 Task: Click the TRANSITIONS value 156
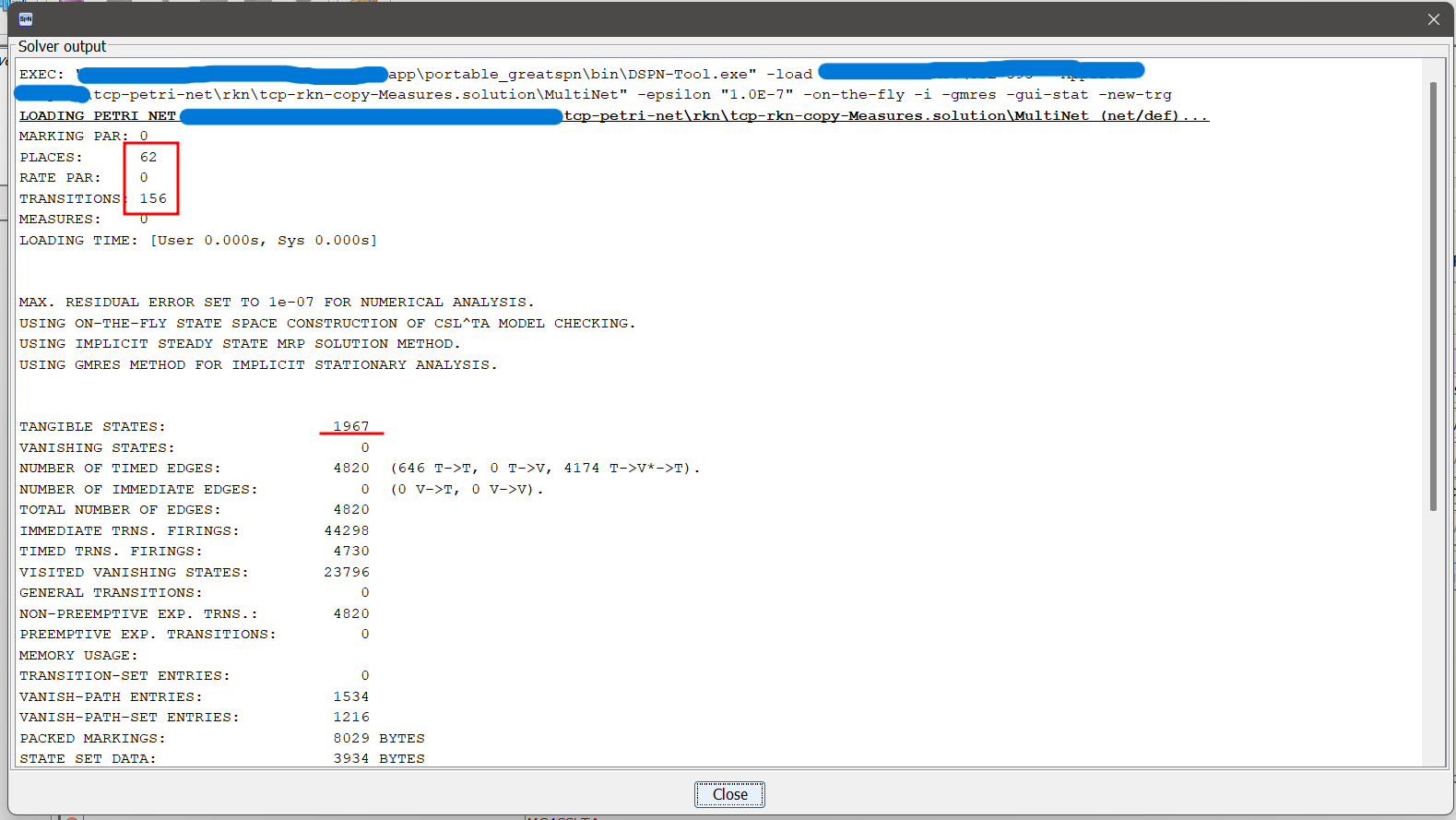153,198
